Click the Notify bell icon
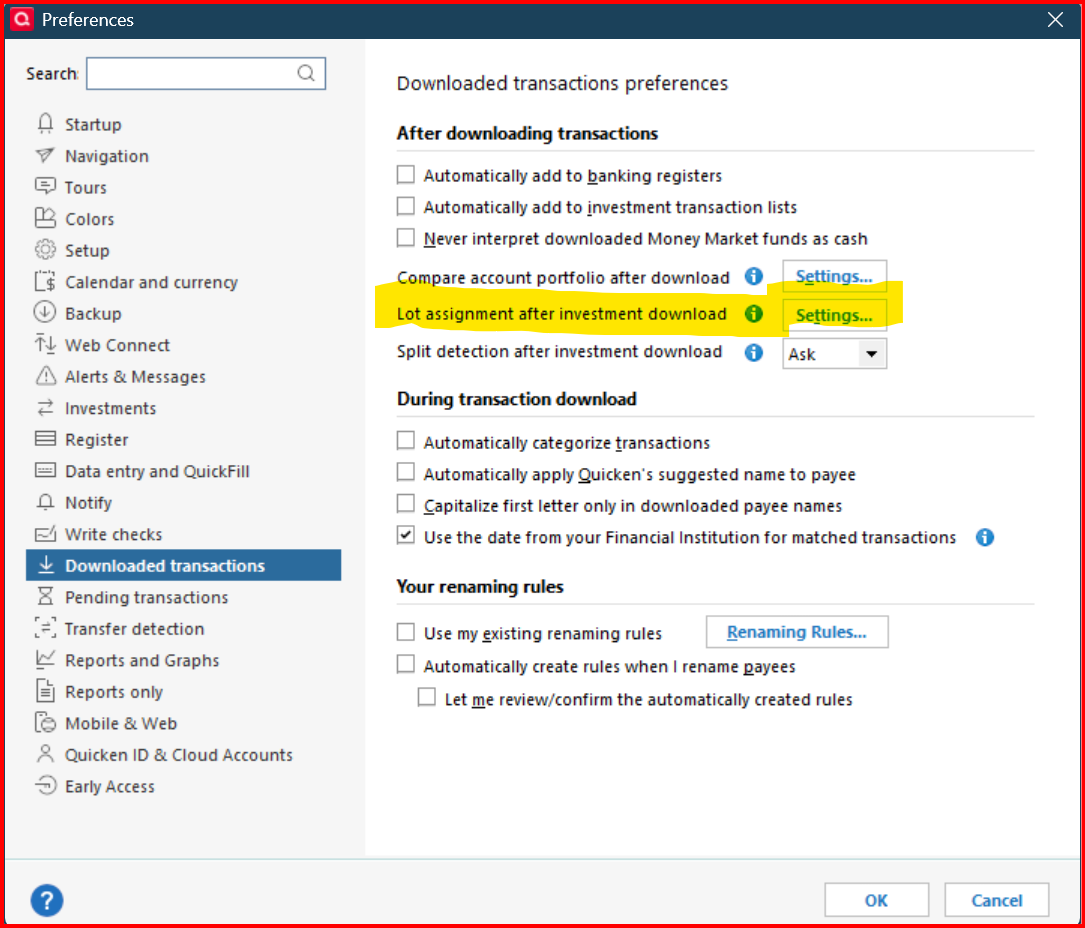This screenshot has height=928, width=1085. [45, 502]
